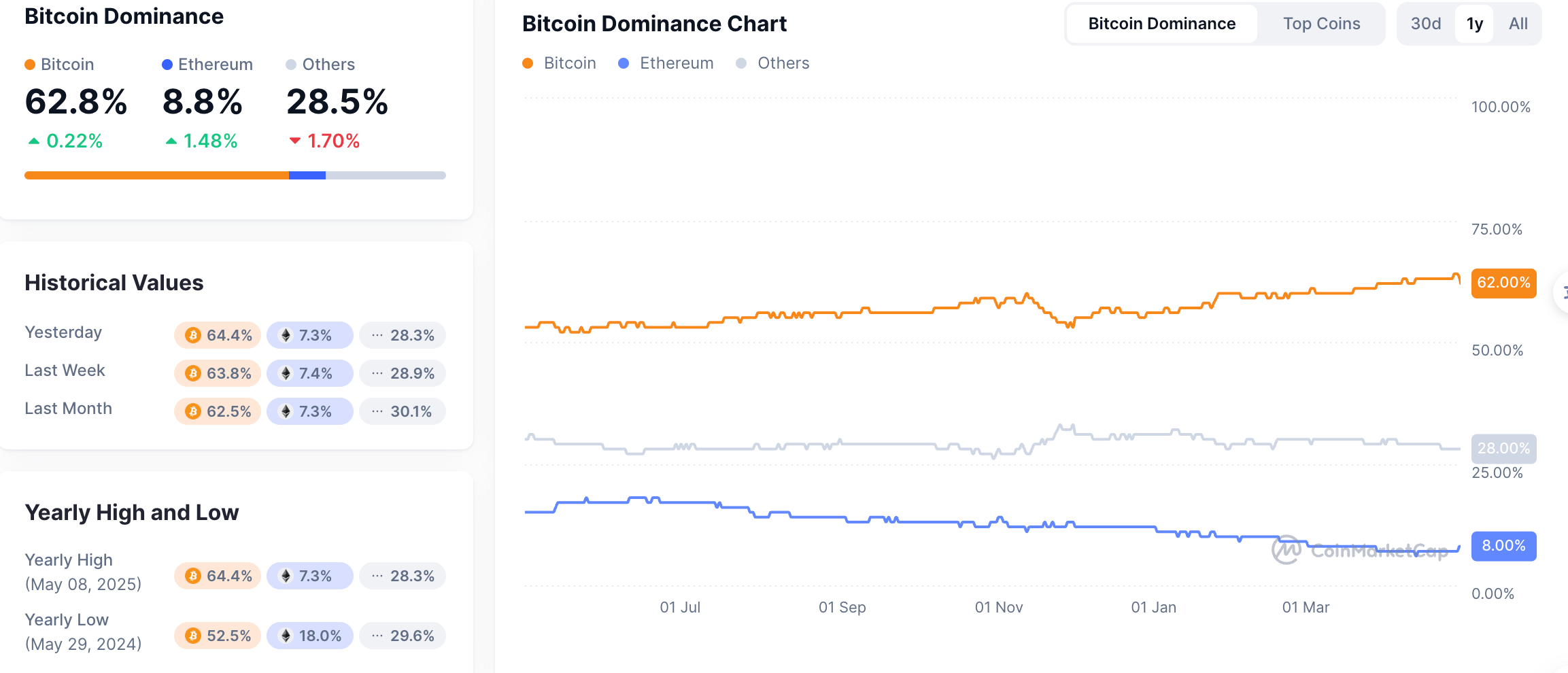The image size is (1568, 673).
Task: Click Ethereum icon in Yearly Low row
Action: coord(286,636)
